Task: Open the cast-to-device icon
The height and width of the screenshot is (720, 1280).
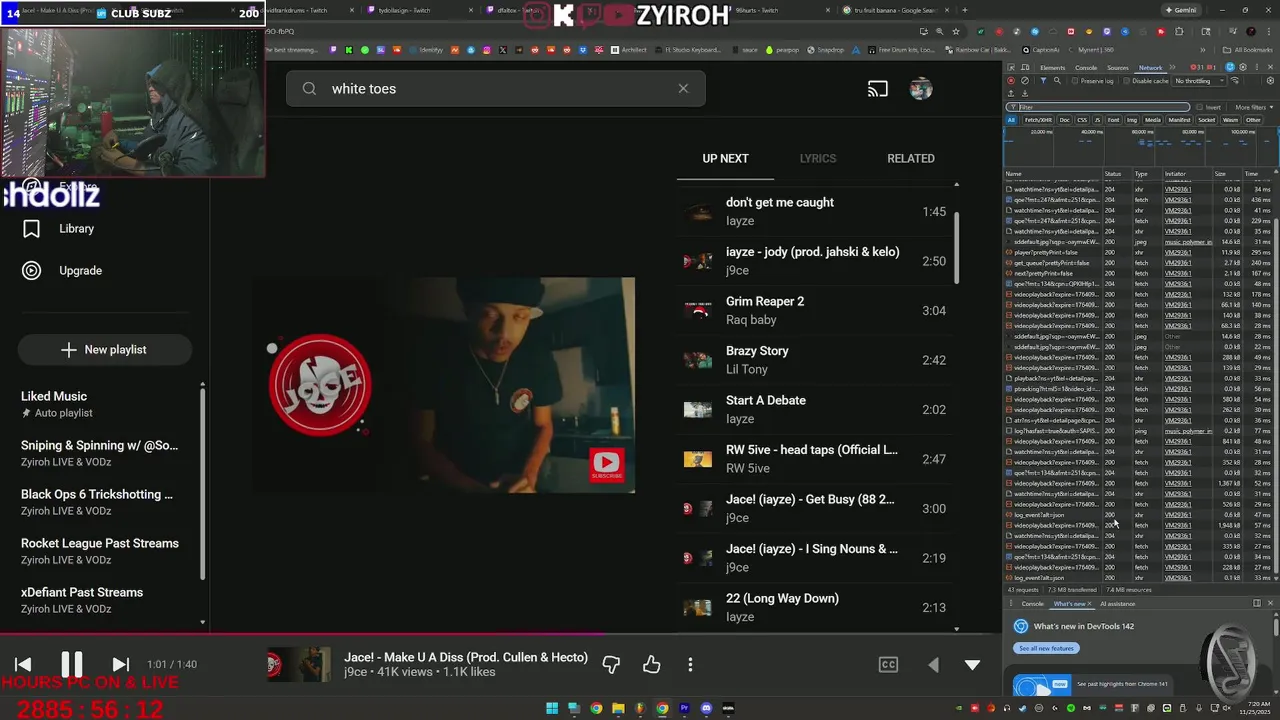Action: pos(877,89)
